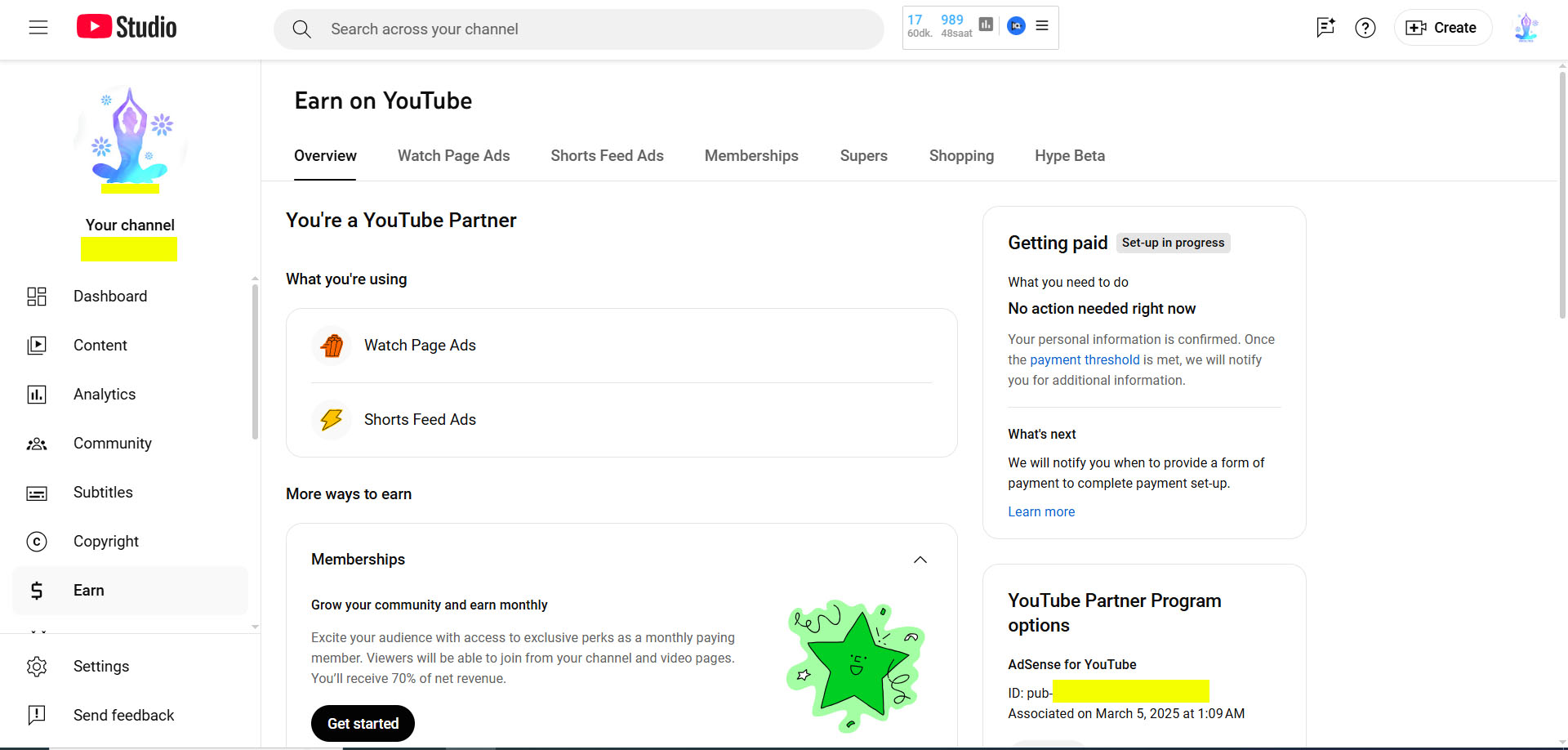Open Analytics in the sidebar
The width and height of the screenshot is (1568, 750).
(x=130, y=395)
